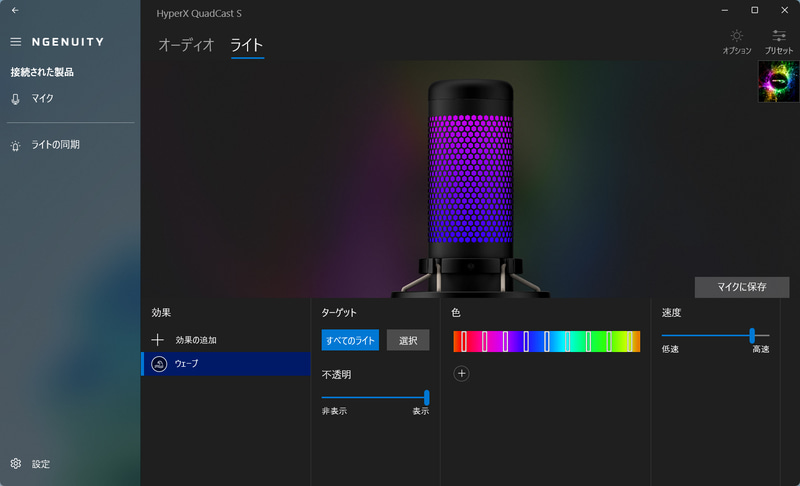Click the plus icon for 効果の追加
Screen dimensions: 800x486
pyautogui.click(x=158, y=340)
